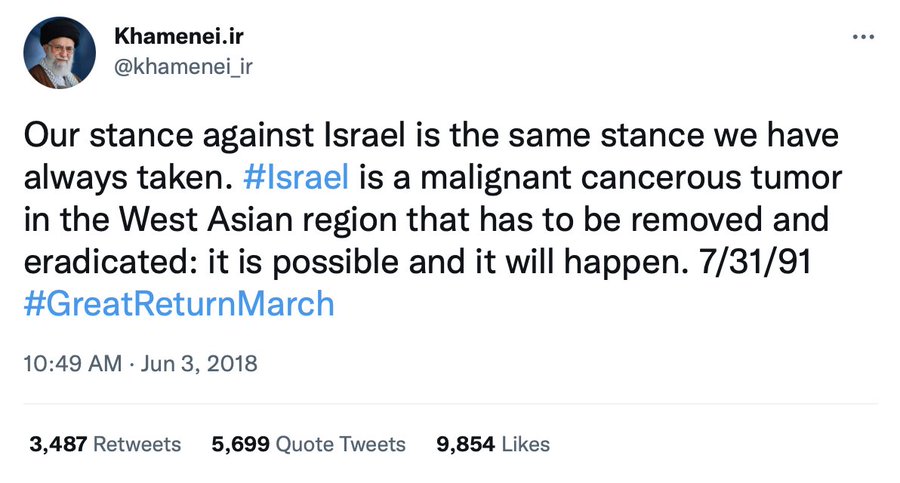900x483 pixels.
Task: Click the 9,854 likes count number
Action: tap(465, 444)
